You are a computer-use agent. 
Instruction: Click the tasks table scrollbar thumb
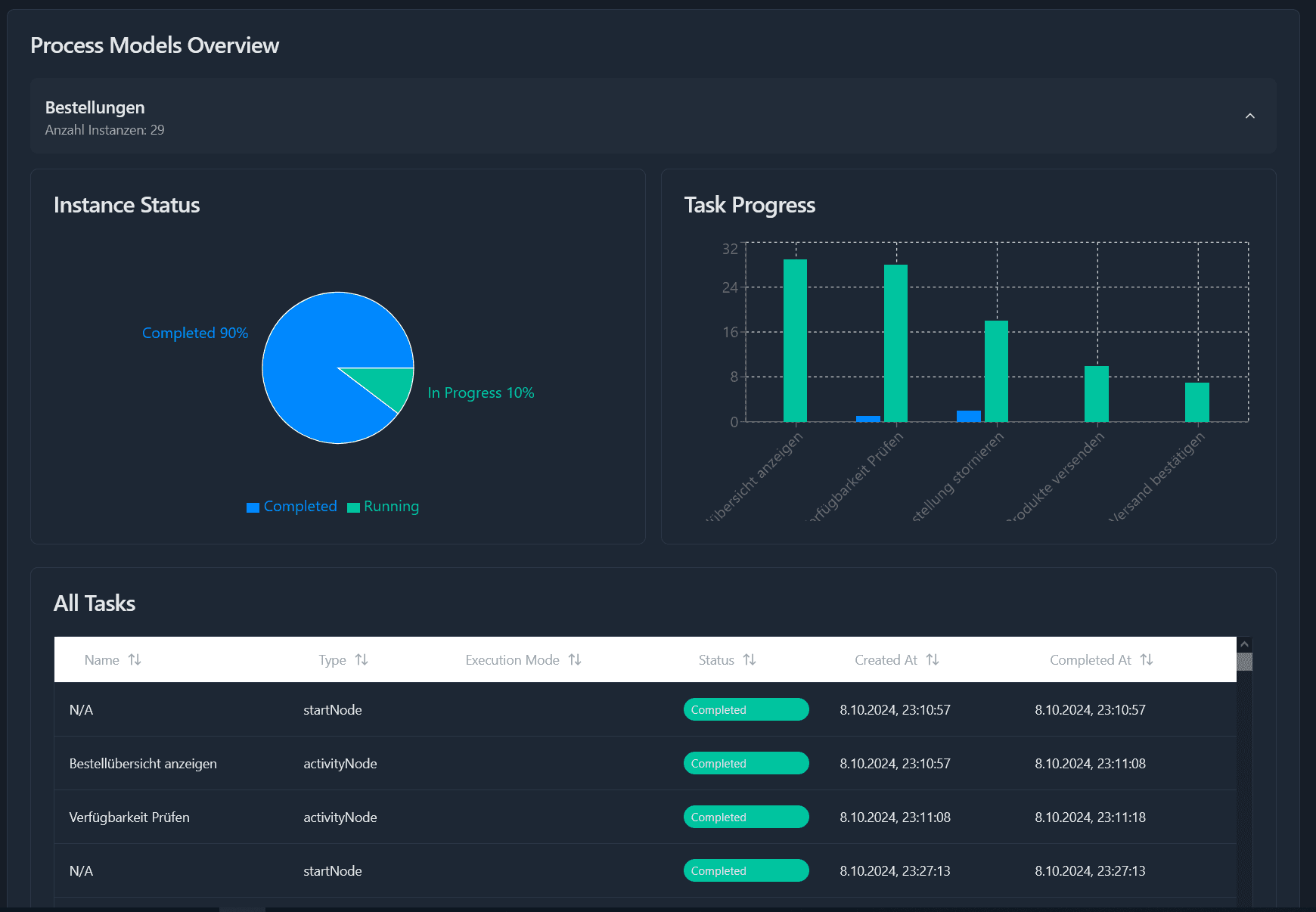tap(1244, 662)
